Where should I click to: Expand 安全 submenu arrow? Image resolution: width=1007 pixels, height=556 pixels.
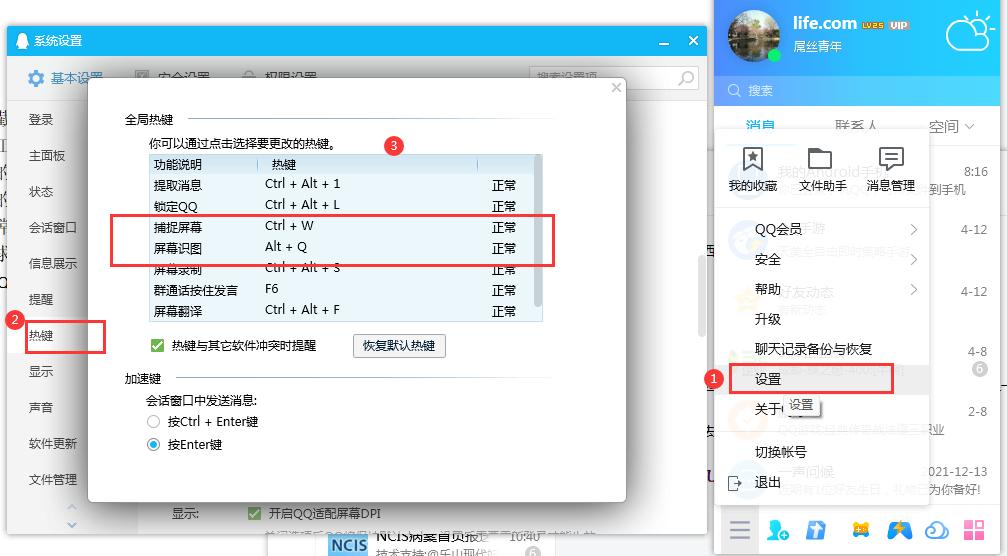coord(913,259)
